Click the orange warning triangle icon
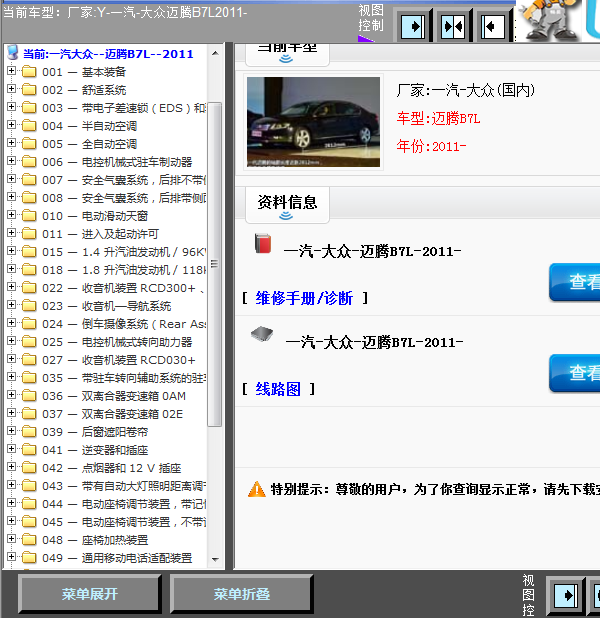The image size is (600, 618). tap(257, 489)
